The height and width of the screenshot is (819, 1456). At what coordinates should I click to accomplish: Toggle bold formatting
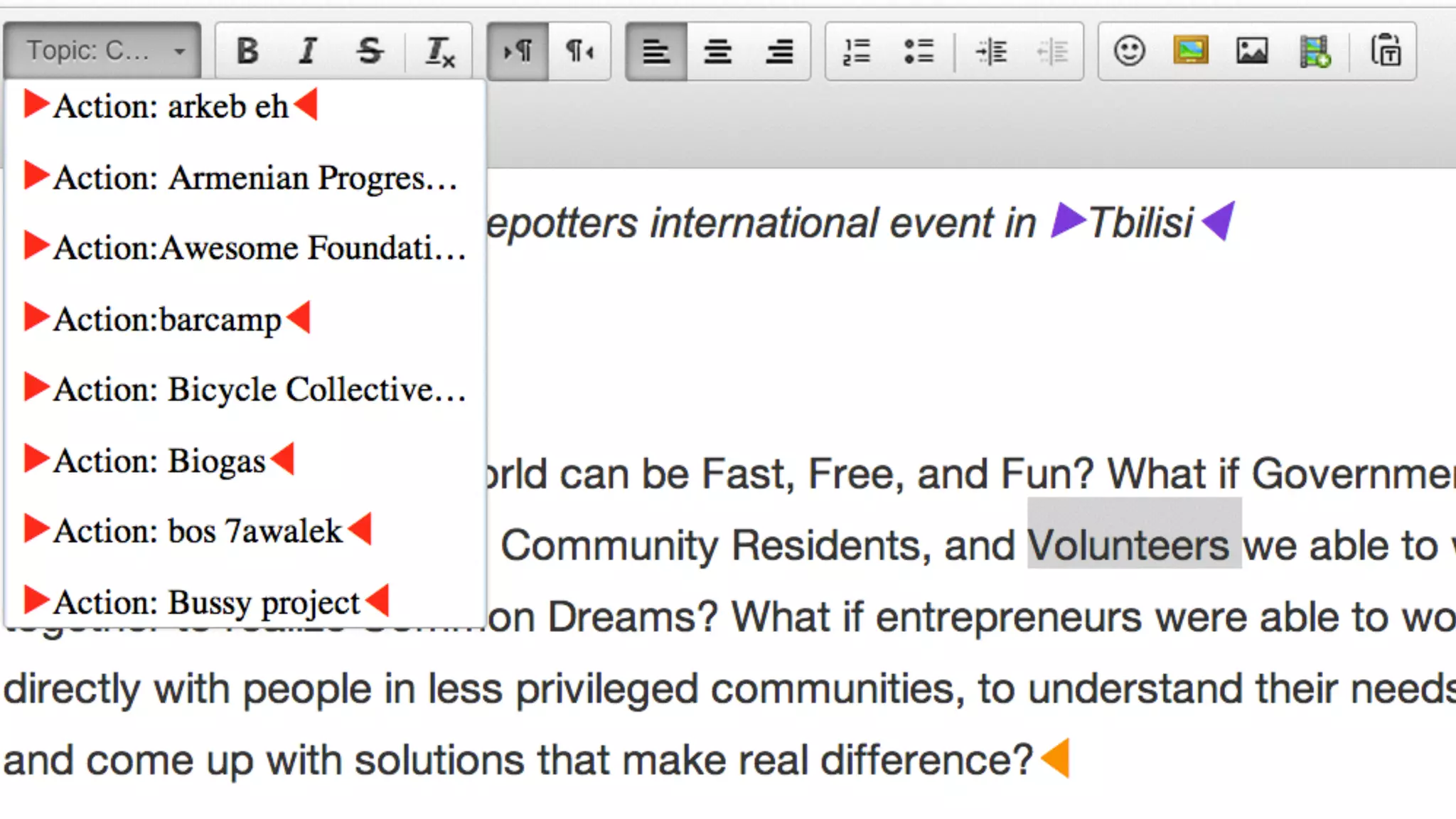(x=247, y=51)
